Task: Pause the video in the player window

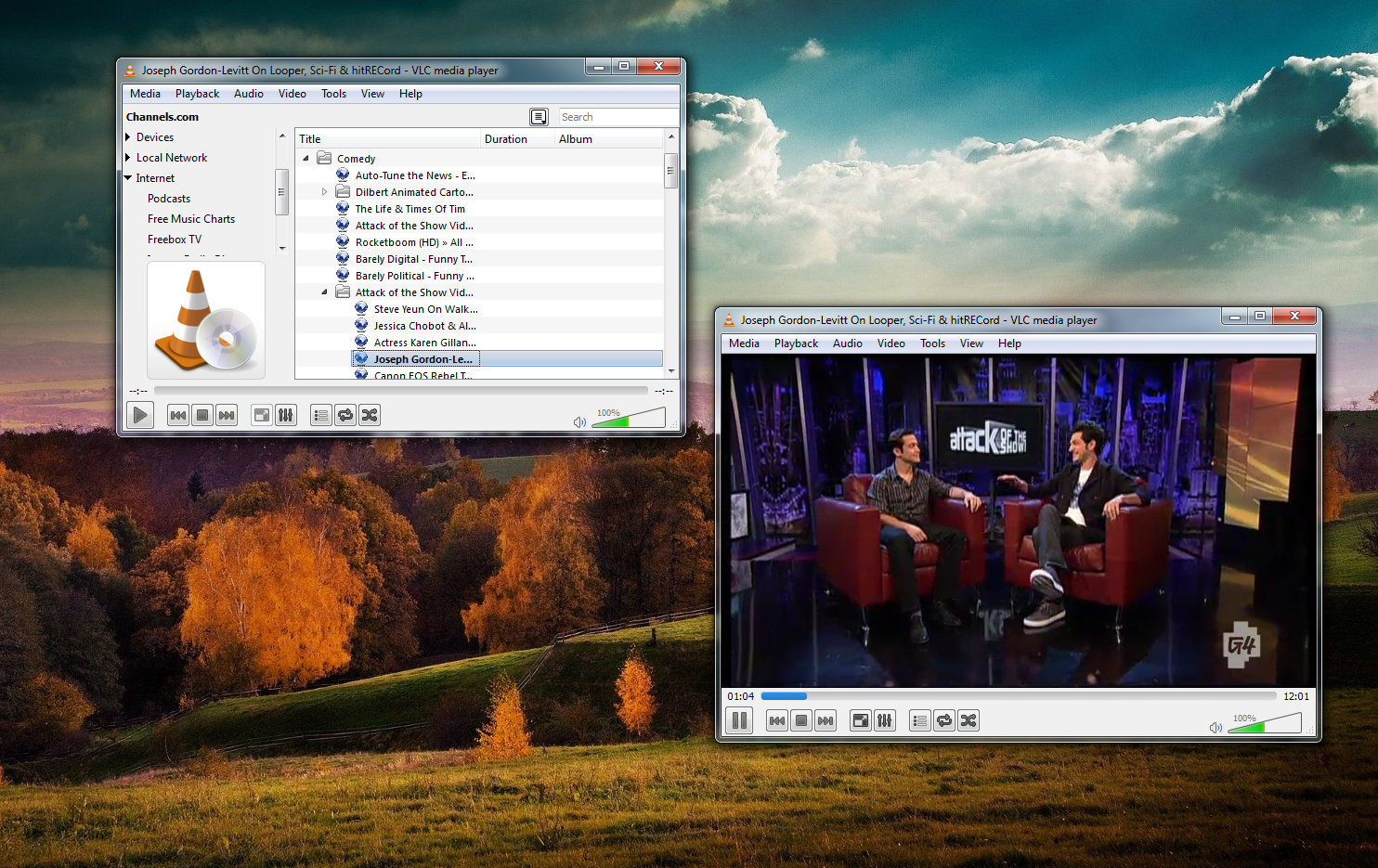Action: coord(739,720)
